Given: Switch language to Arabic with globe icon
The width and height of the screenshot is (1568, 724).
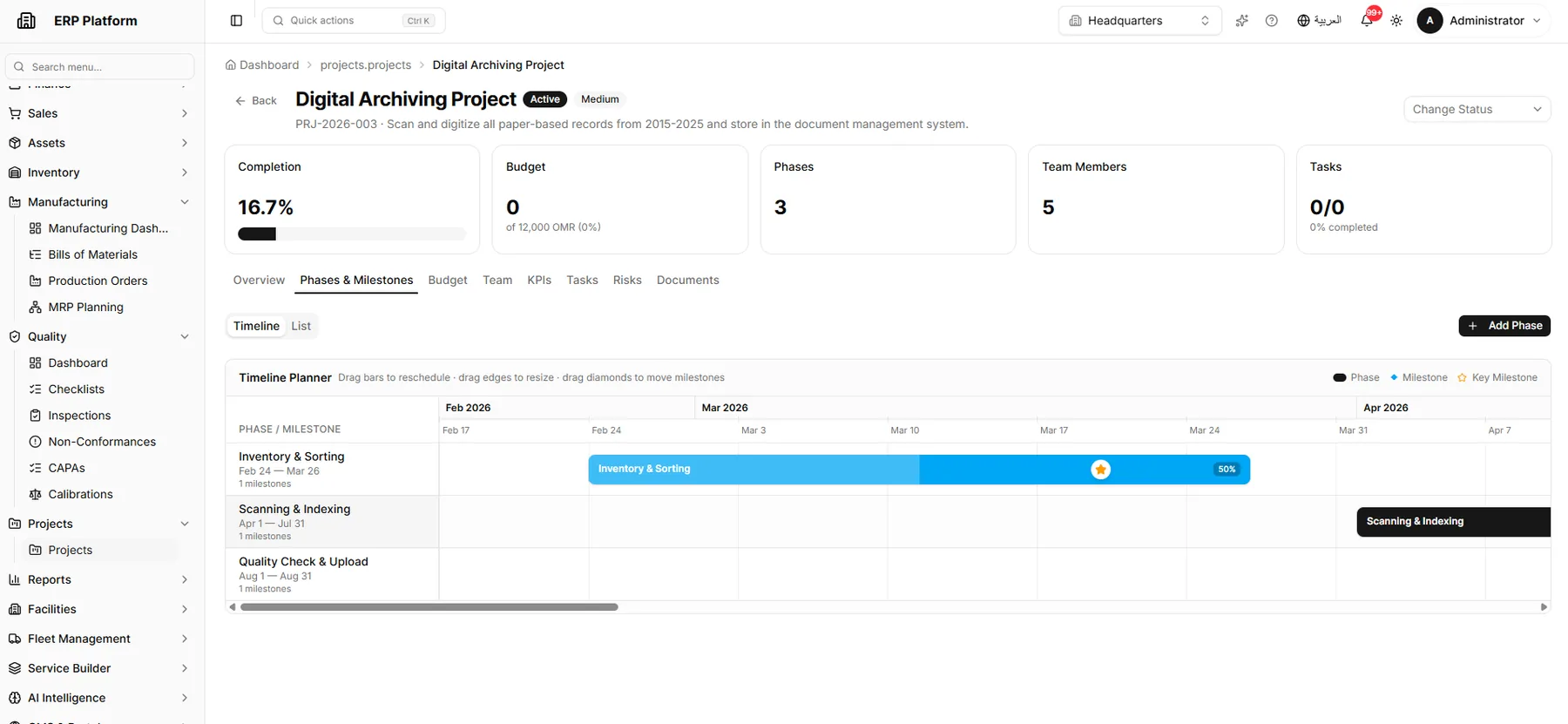Looking at the screenshot, I should pyautogui.click(x=1319, y=20).
